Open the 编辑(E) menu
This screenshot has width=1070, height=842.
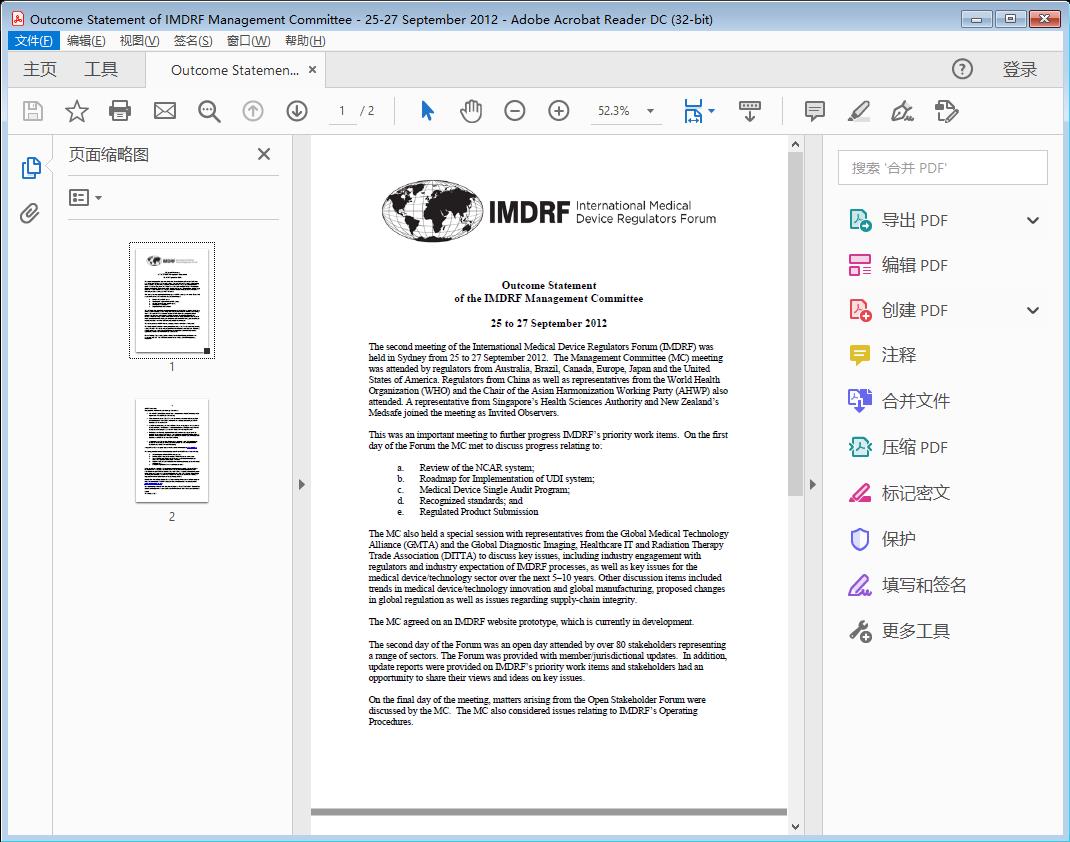coord(86,41)
